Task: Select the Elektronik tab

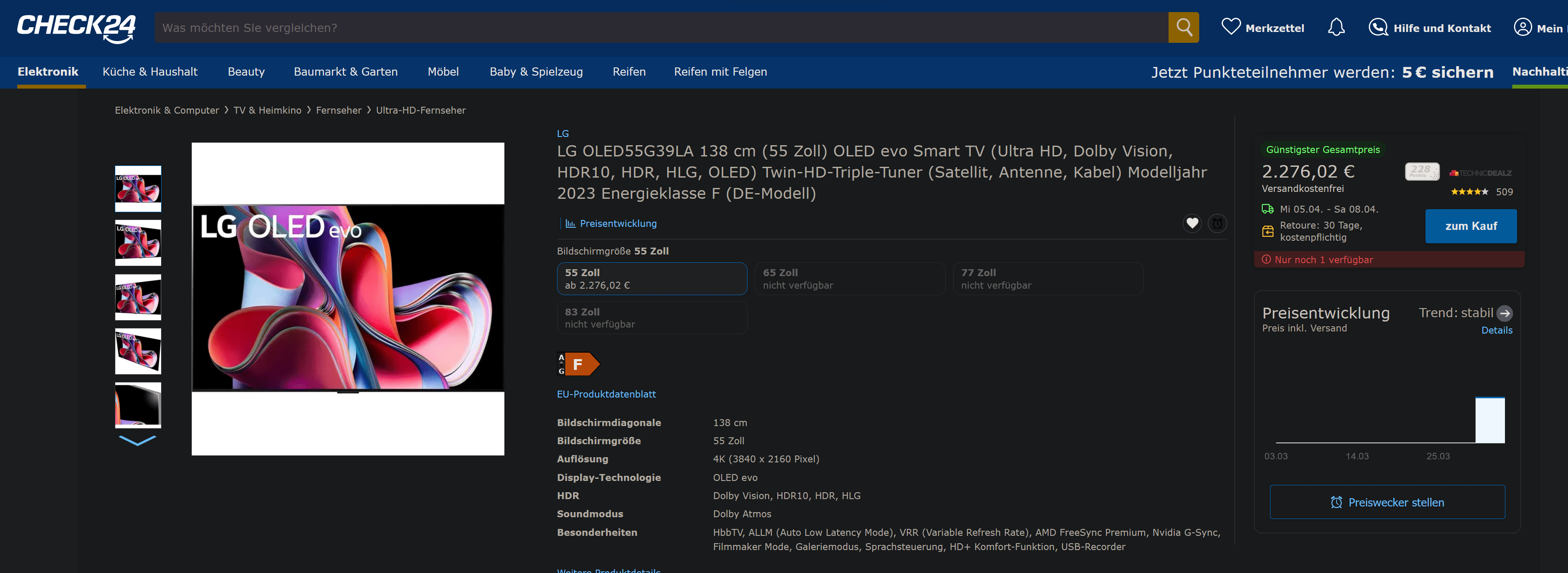Action: pyautogui.click(x=48, y=72)
